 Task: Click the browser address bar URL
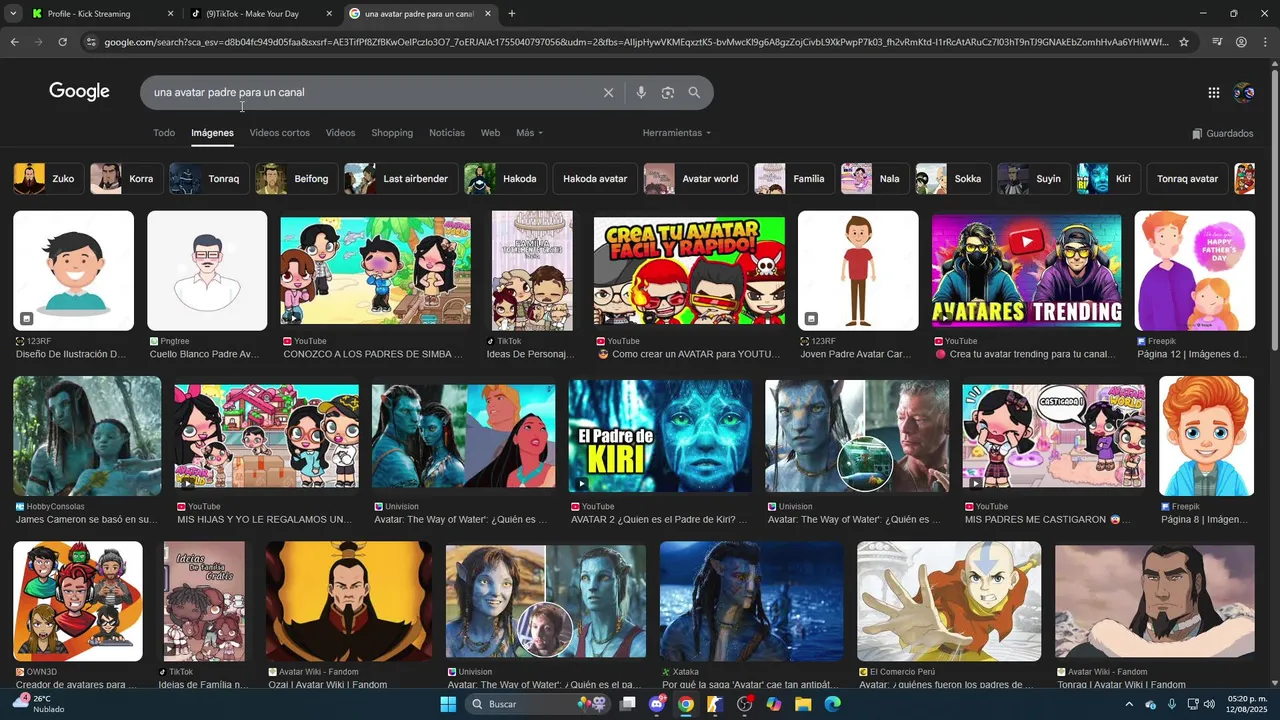tap(635, 42)
